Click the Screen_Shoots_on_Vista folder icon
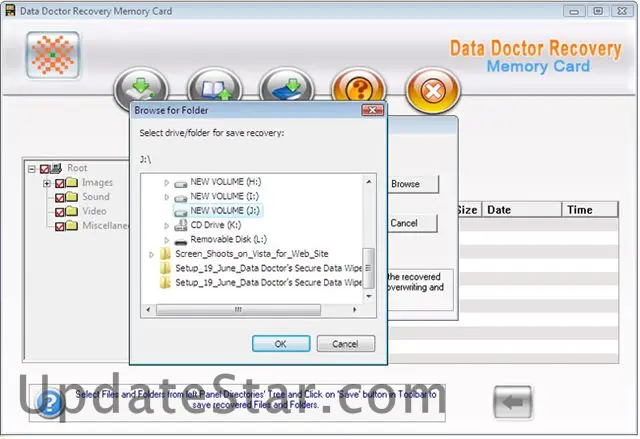 pos(165,254)
